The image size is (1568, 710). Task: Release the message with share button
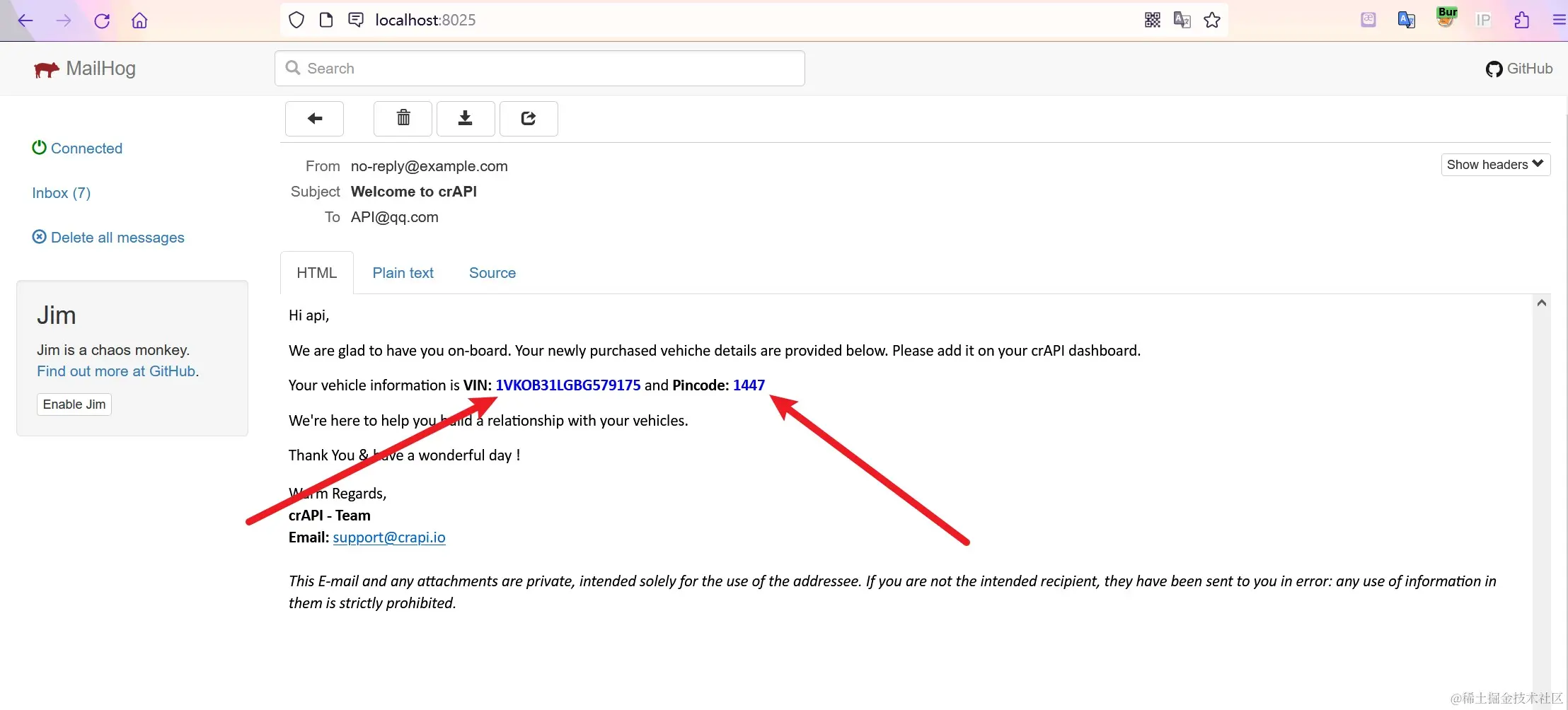click(x=529, y=118)
